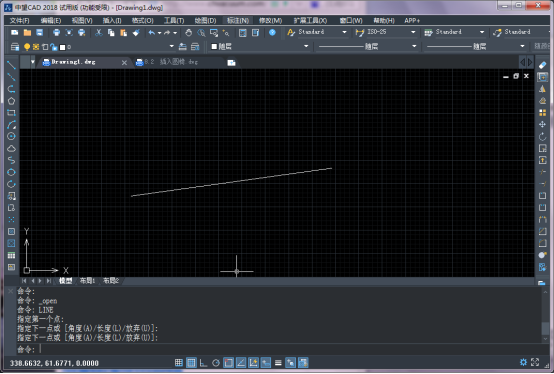Select the Polygon tool in left toolbar
Viewport: 554px width, 374px height.
click(11, 101)
